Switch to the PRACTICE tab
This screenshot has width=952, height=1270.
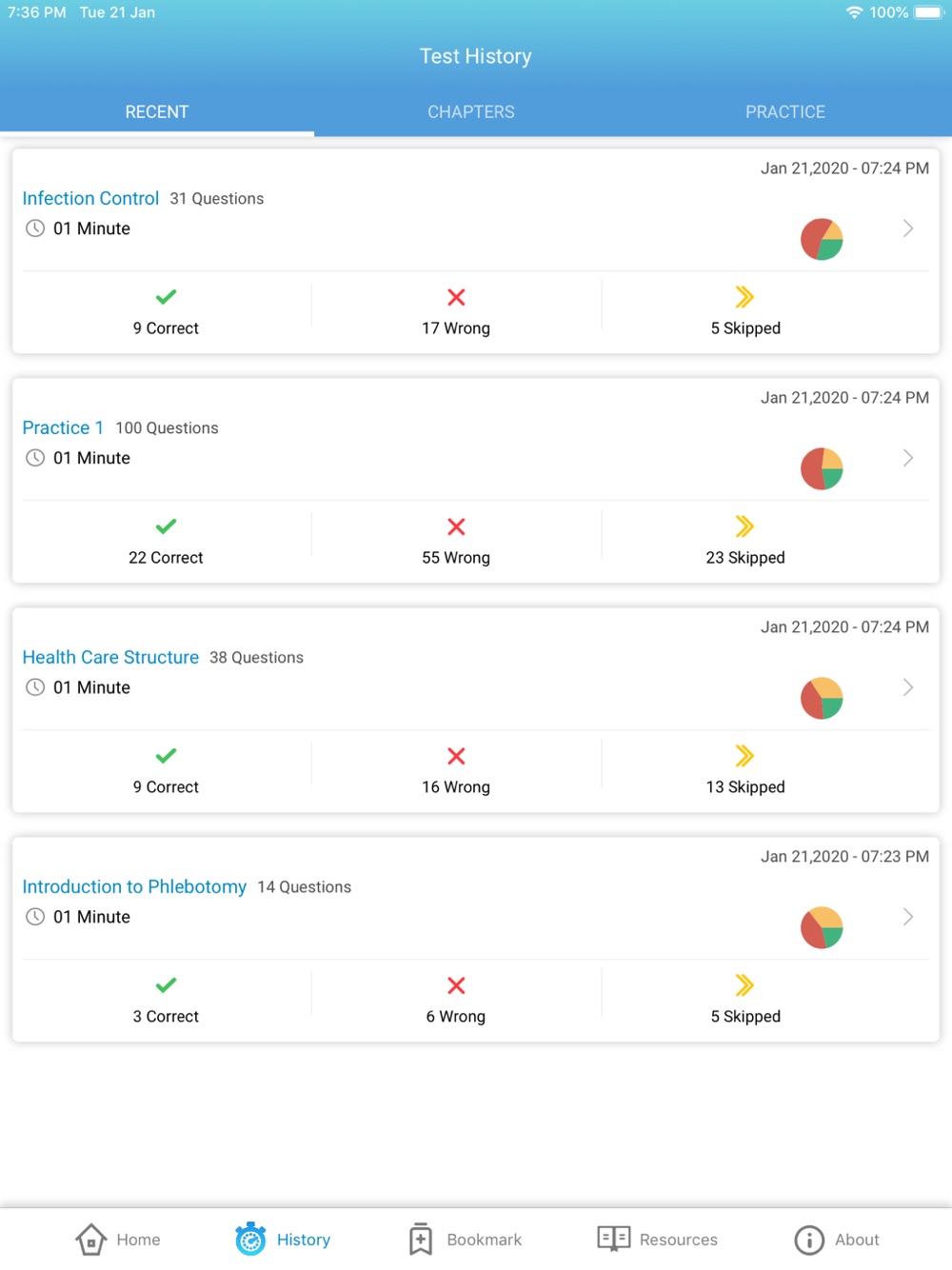pyautogui.click(x=785, y=112)
